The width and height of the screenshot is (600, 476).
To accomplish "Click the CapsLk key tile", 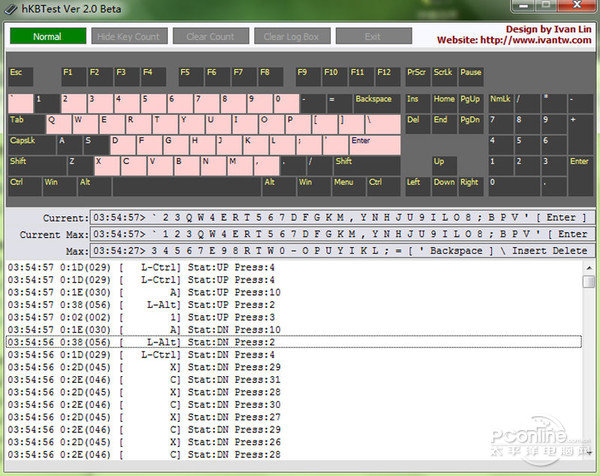I will [32, 145].
